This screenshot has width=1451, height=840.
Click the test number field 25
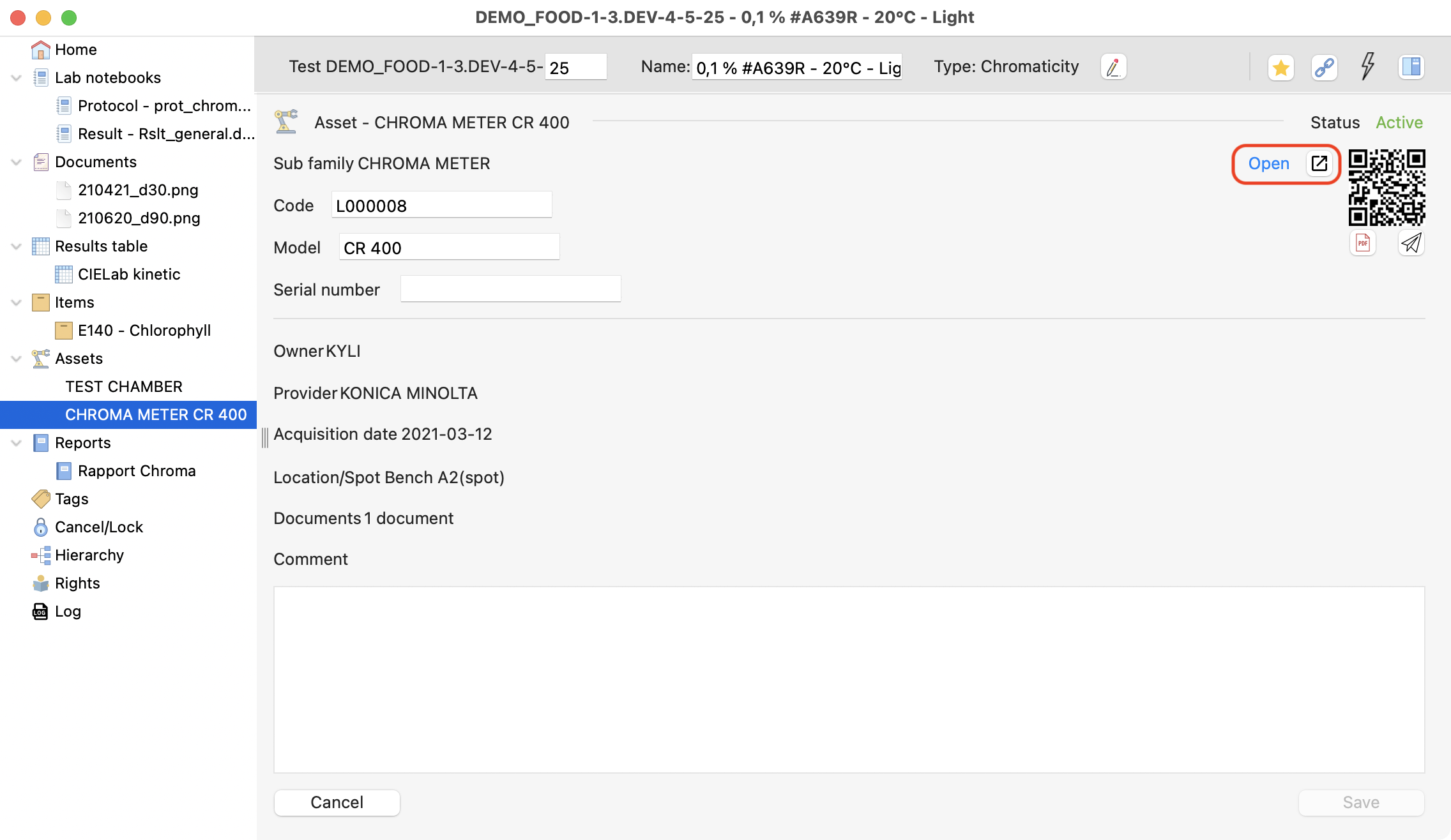(x=576, y=67)
